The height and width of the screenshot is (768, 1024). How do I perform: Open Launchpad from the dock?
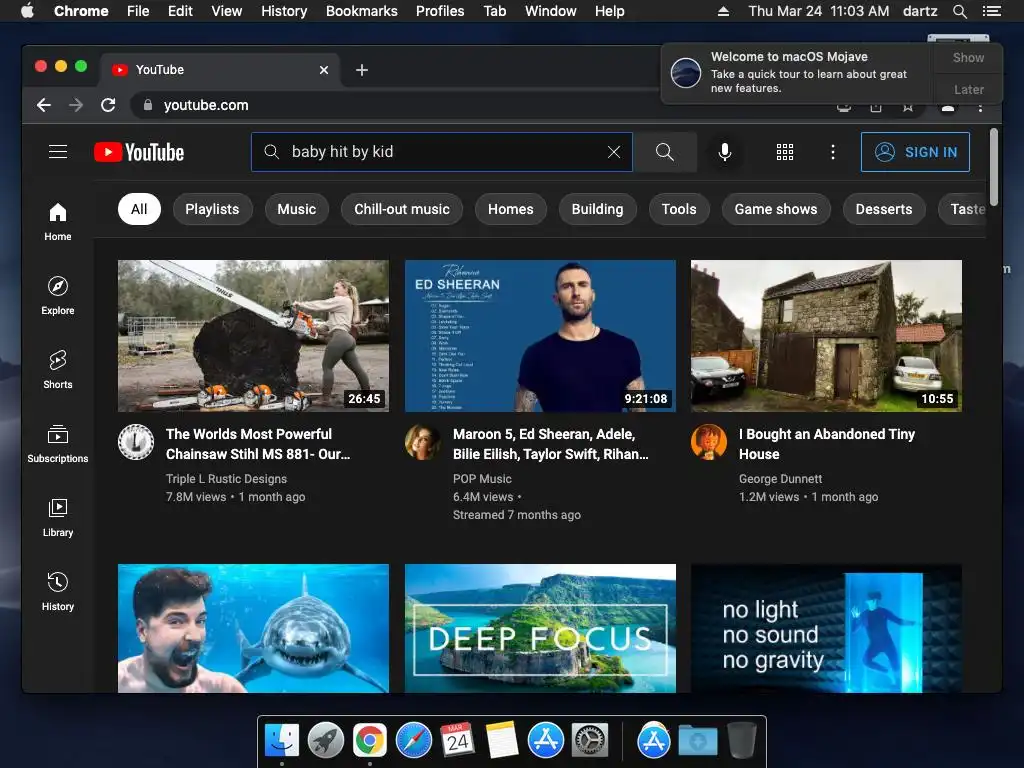pos(325,741)
